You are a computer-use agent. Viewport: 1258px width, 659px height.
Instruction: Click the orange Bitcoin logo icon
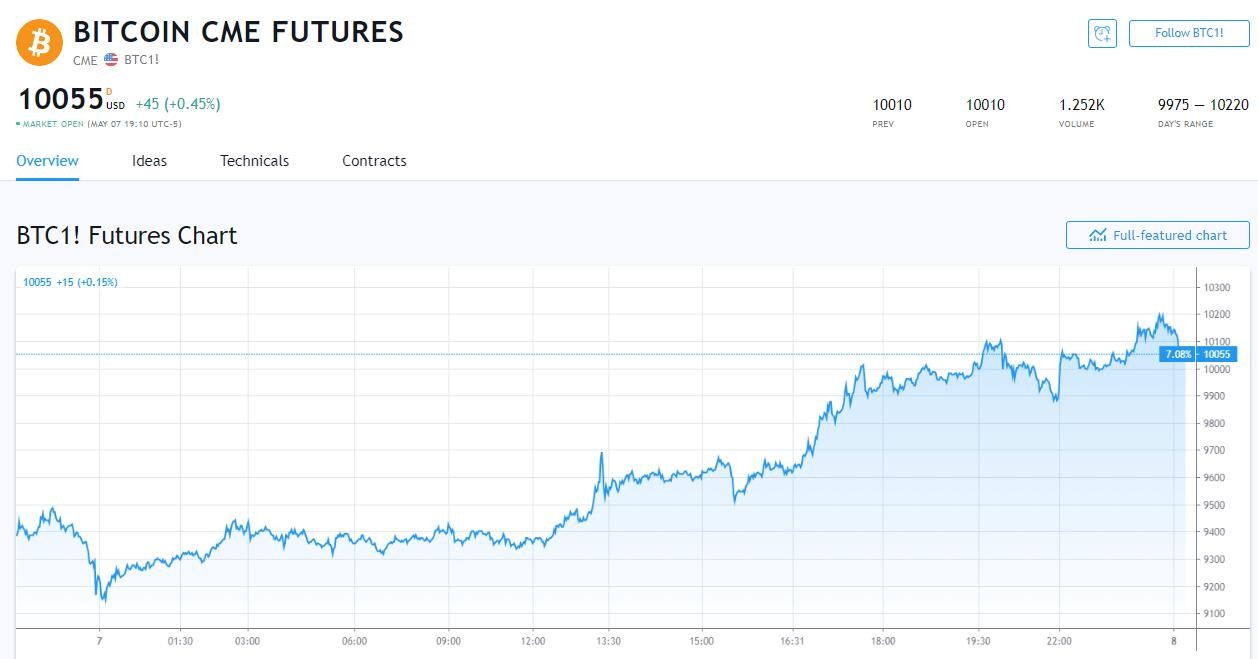[x=40, y=42]
